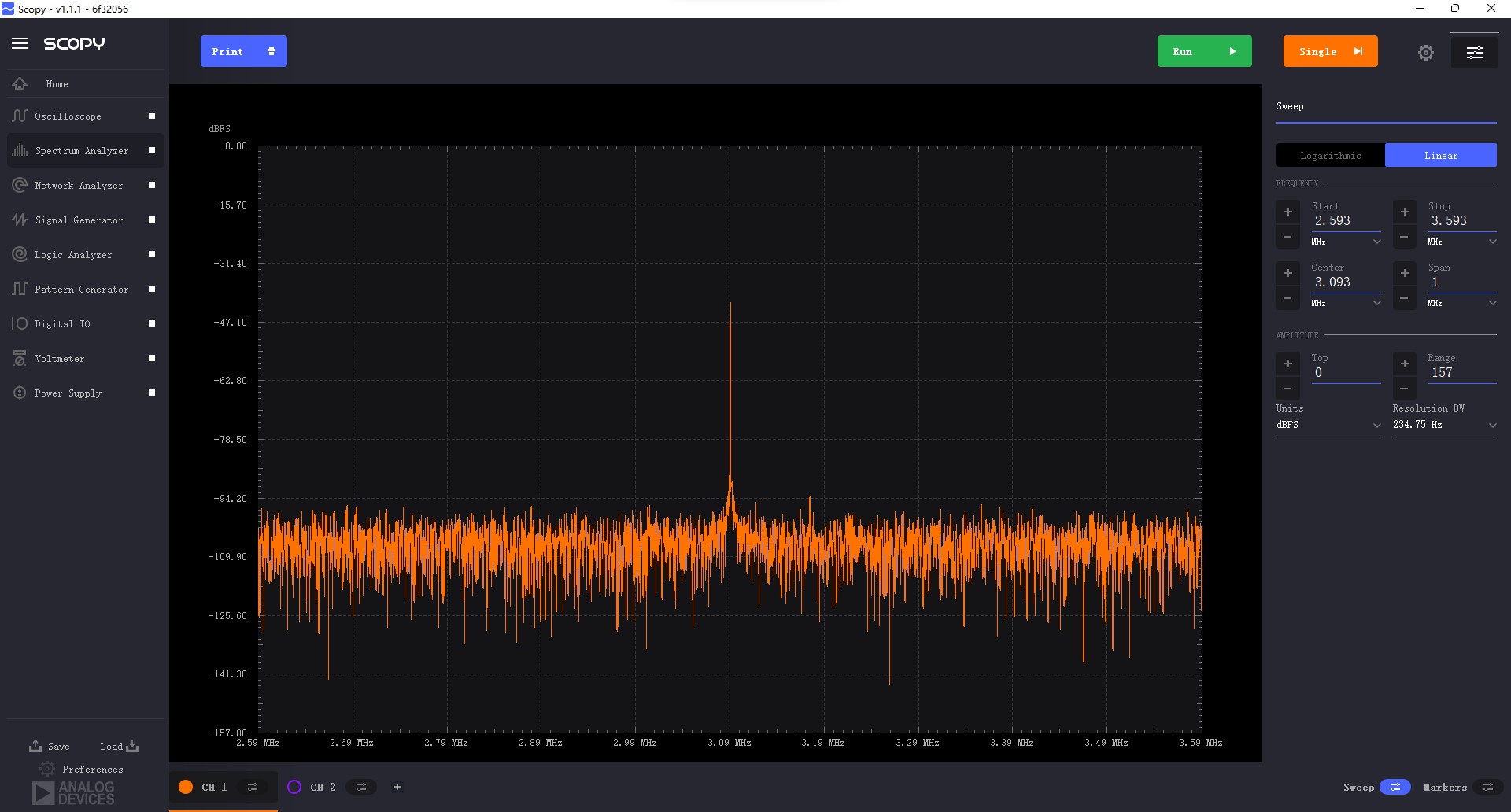Open general settings gear icon
The width and height of the screenshot is (1511, 812).
(x=1426, y=53)
